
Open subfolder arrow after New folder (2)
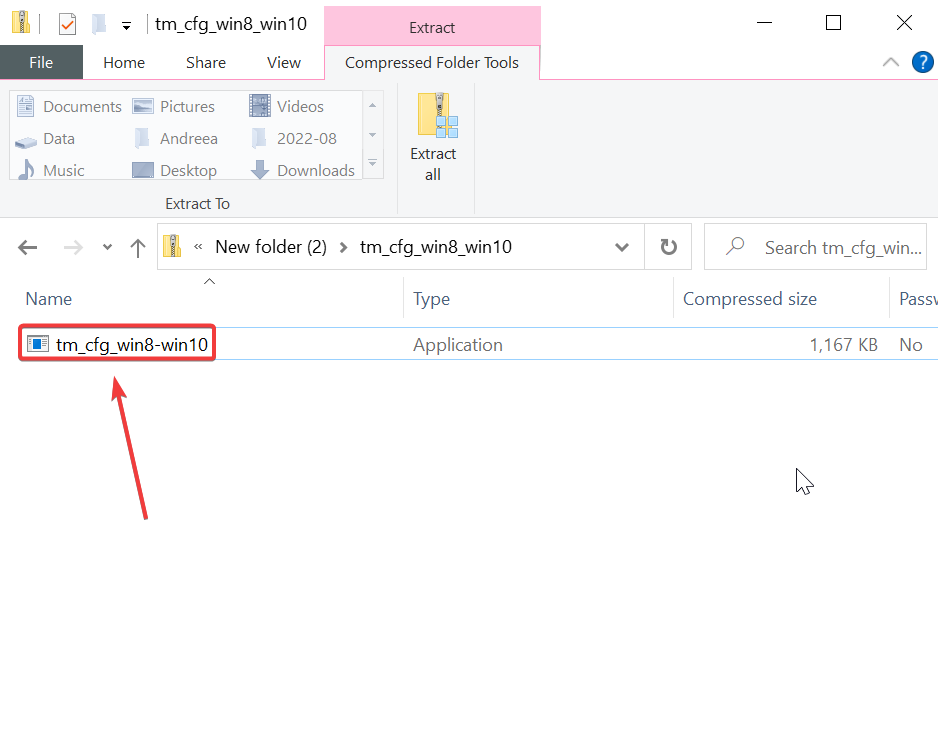point(343,247)
